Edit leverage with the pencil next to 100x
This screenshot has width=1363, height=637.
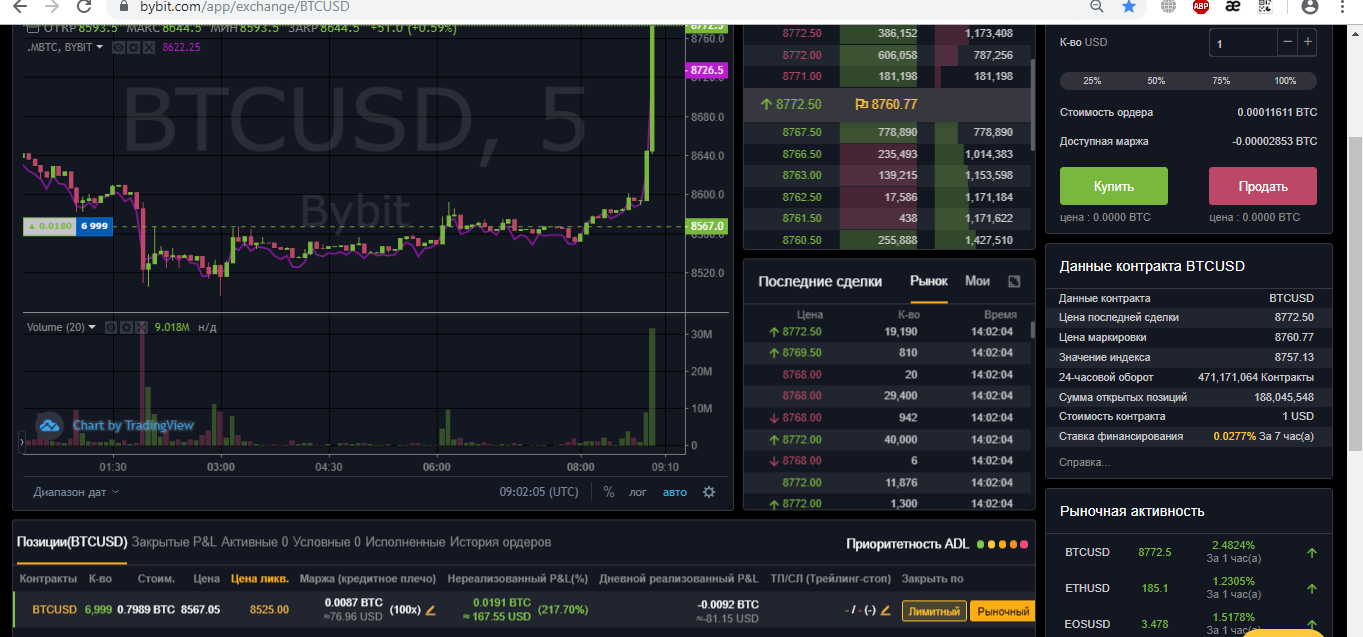pos(431,610)
